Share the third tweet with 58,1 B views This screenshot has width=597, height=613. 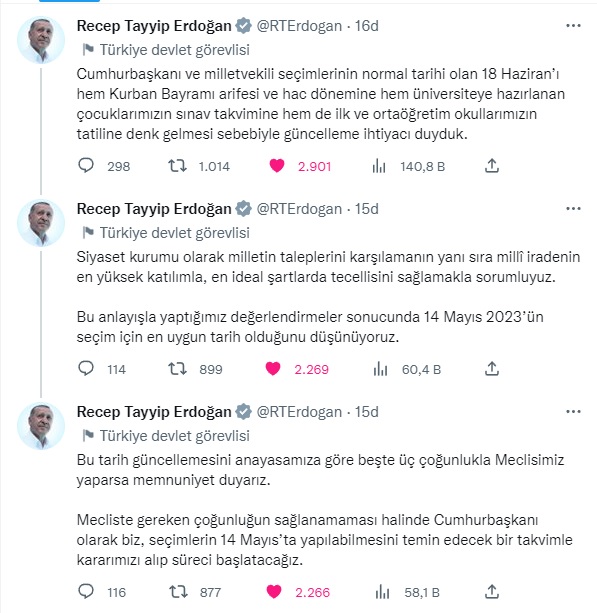tap(492, 591)
